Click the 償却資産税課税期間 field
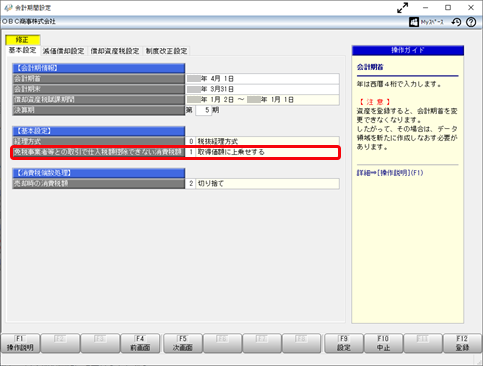The width and height of the screenshot is (483, 366). point(262,100)
